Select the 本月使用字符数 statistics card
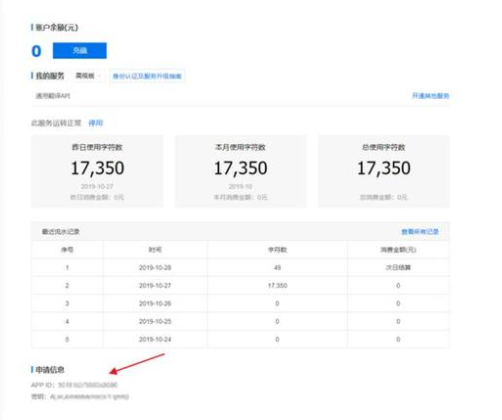Screen dimensions: 502x420 pos(240,171)
